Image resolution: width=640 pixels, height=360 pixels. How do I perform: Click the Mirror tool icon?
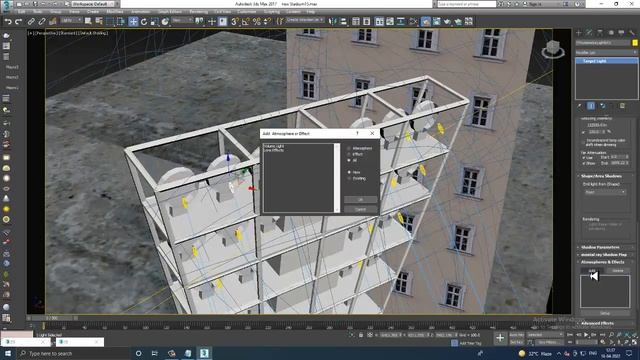coord(333,21)
